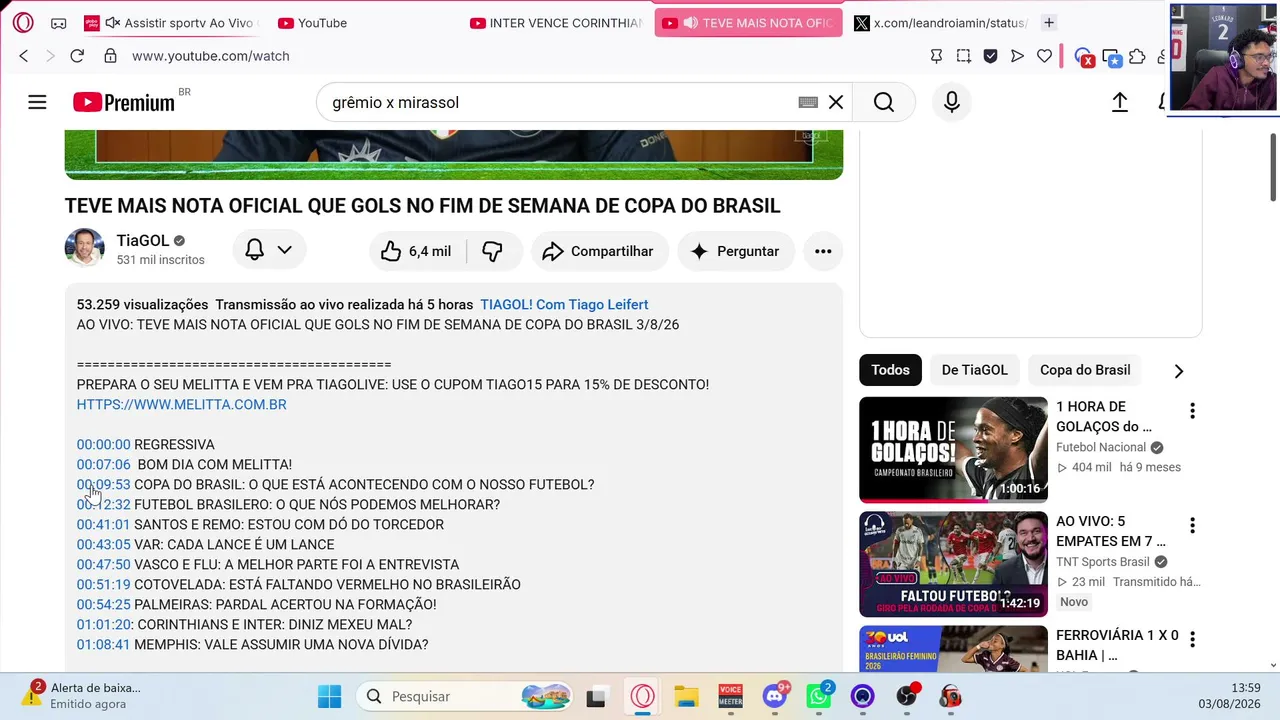Open options menu for FERROVIÁRIA 1 X 0 BAHIA
This screenshot has height=720, width=1280.
pyautogui.click(x=1191, y=639)
